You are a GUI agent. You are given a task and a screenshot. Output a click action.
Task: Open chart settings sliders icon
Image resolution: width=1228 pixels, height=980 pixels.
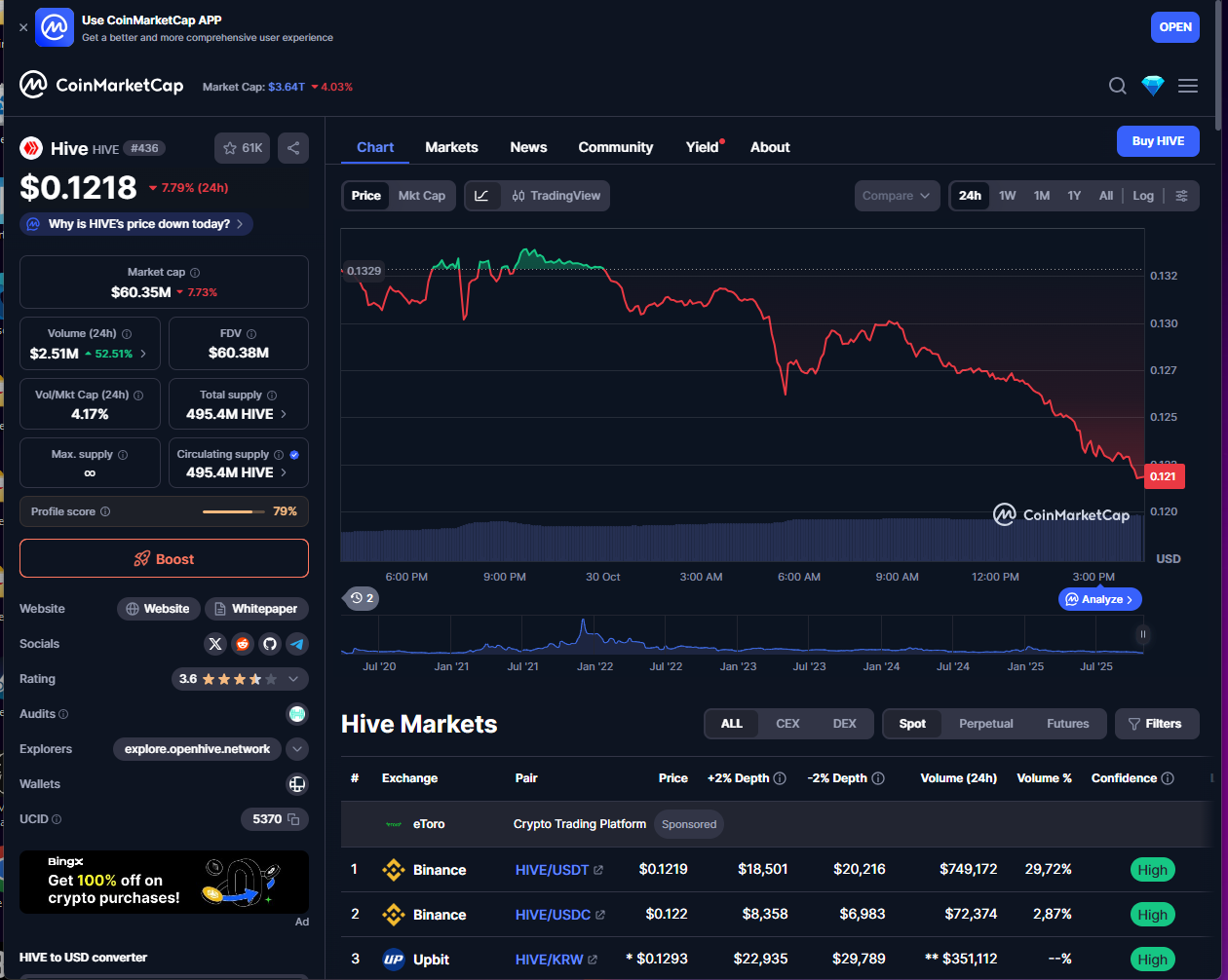click(1181, 196)
